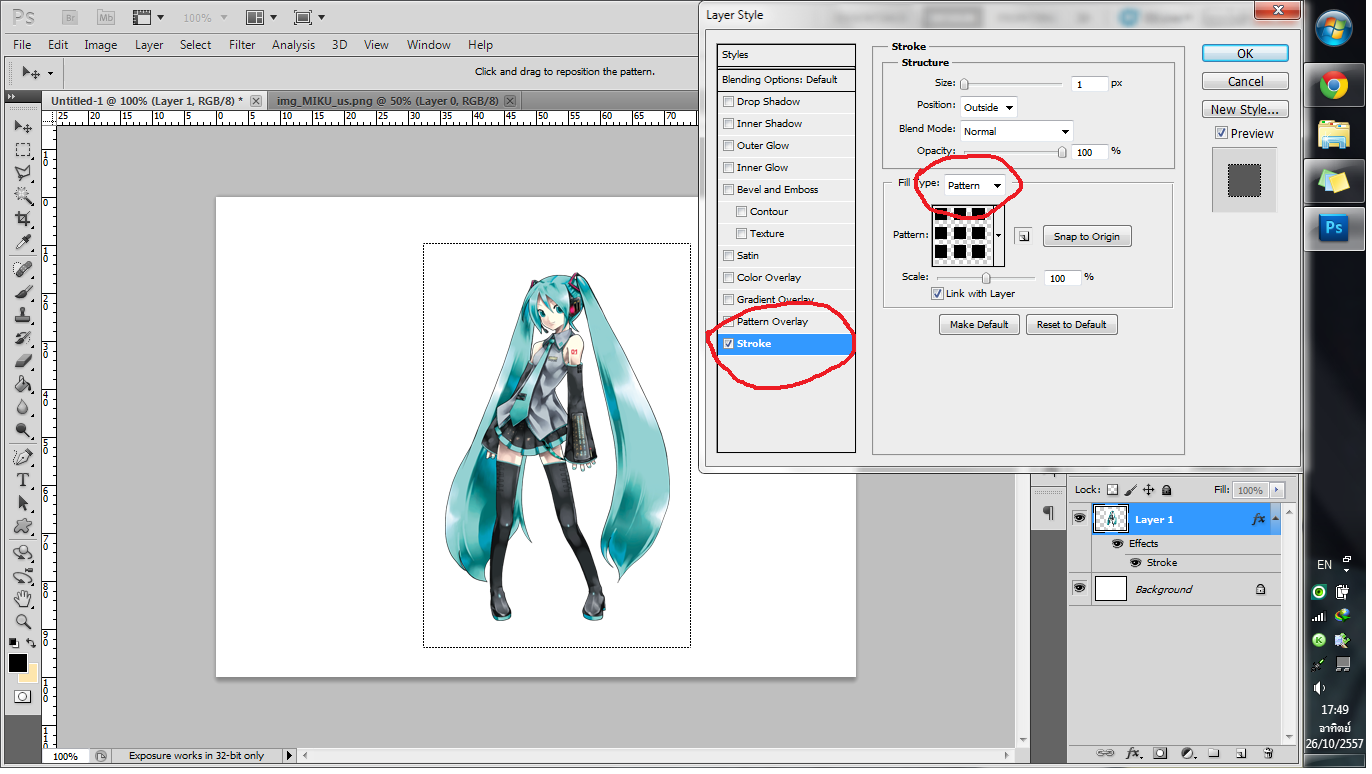The height and width of the screenshot is (774, 1372).
Task: Hide the Background layer eye icon
Action: [1079, 588]
